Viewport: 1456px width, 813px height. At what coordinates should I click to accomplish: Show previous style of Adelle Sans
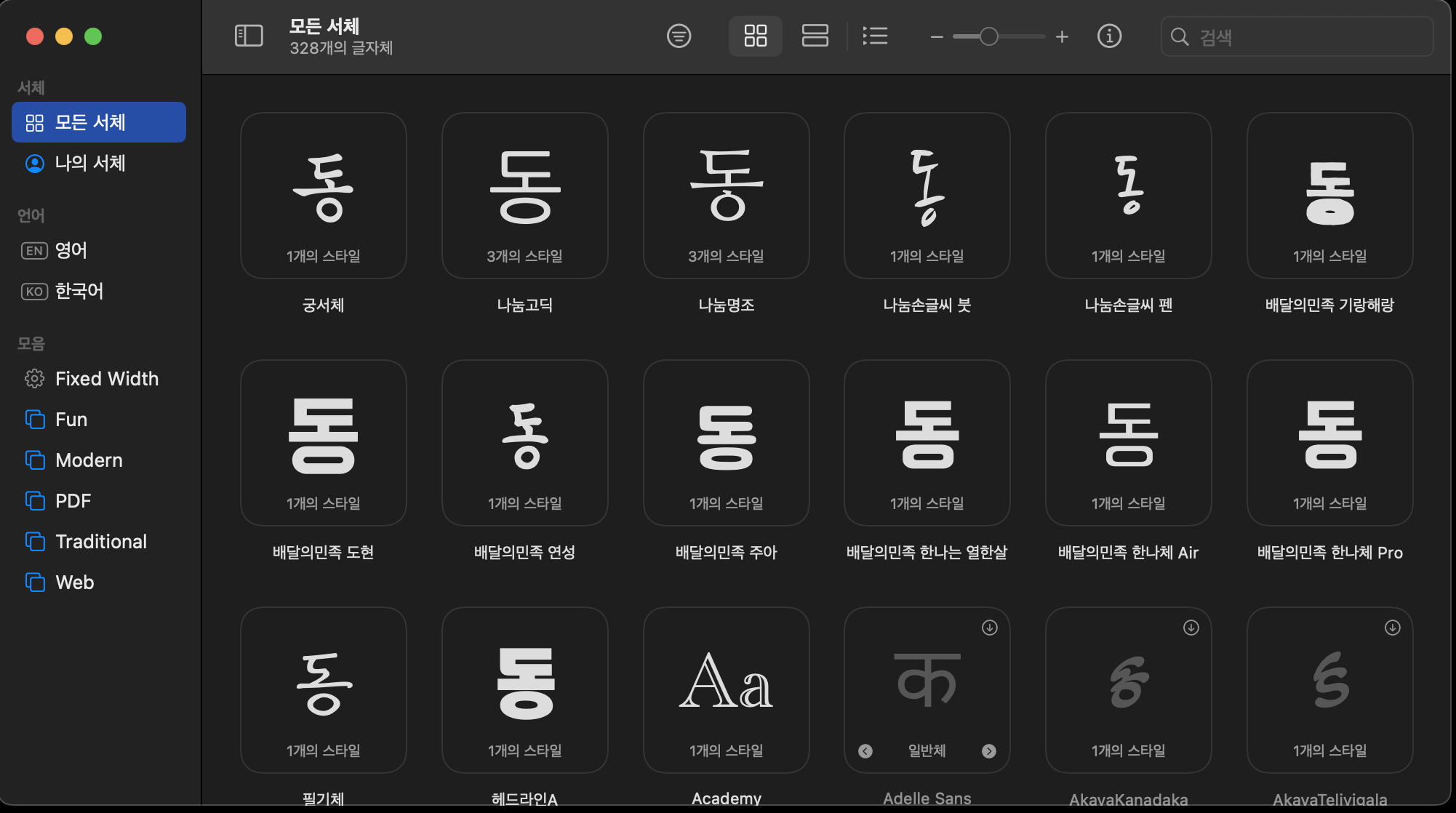pos(865,751)
